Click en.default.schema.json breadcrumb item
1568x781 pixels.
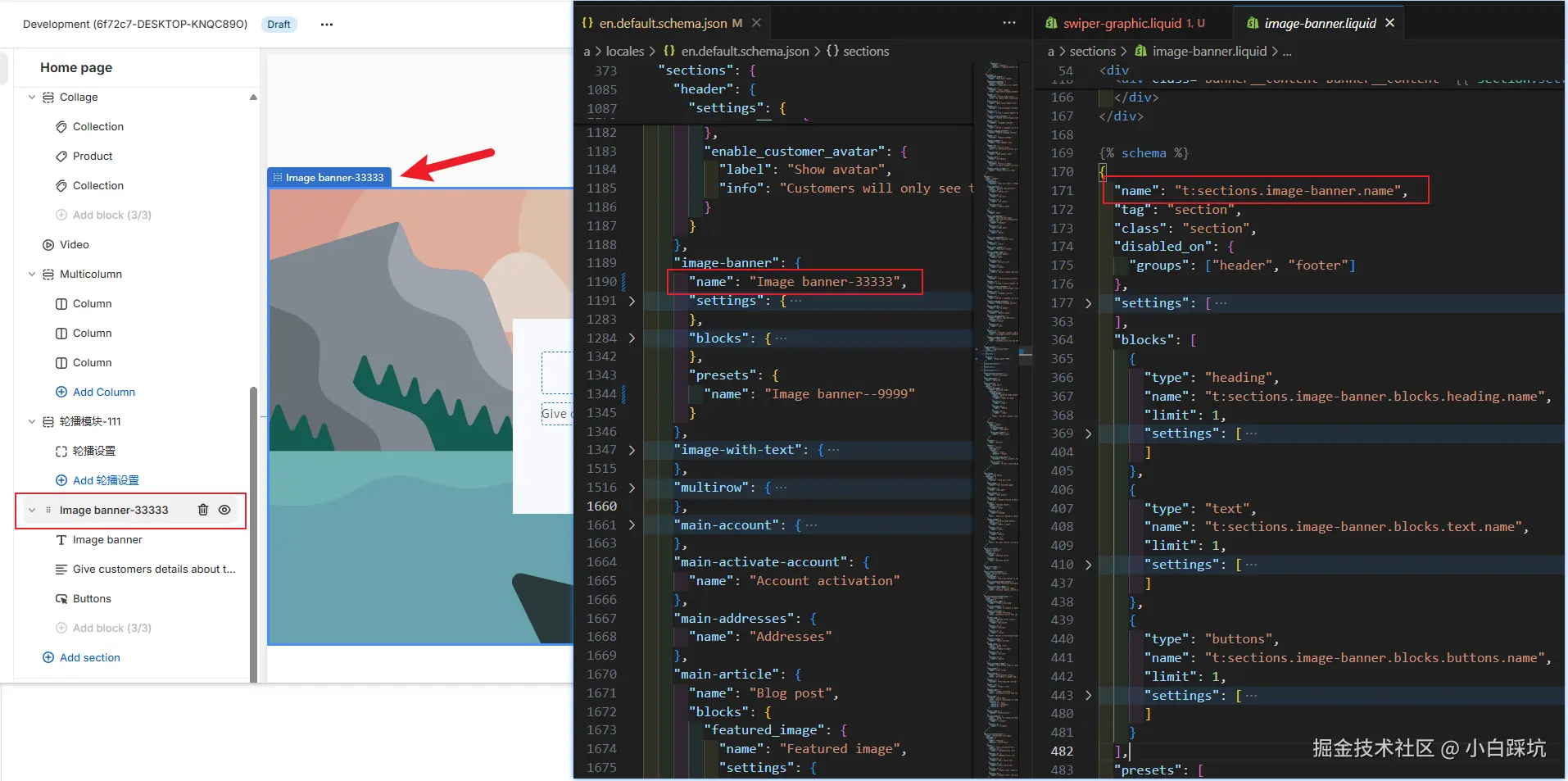pyautogui.click(x=745, y=51)
